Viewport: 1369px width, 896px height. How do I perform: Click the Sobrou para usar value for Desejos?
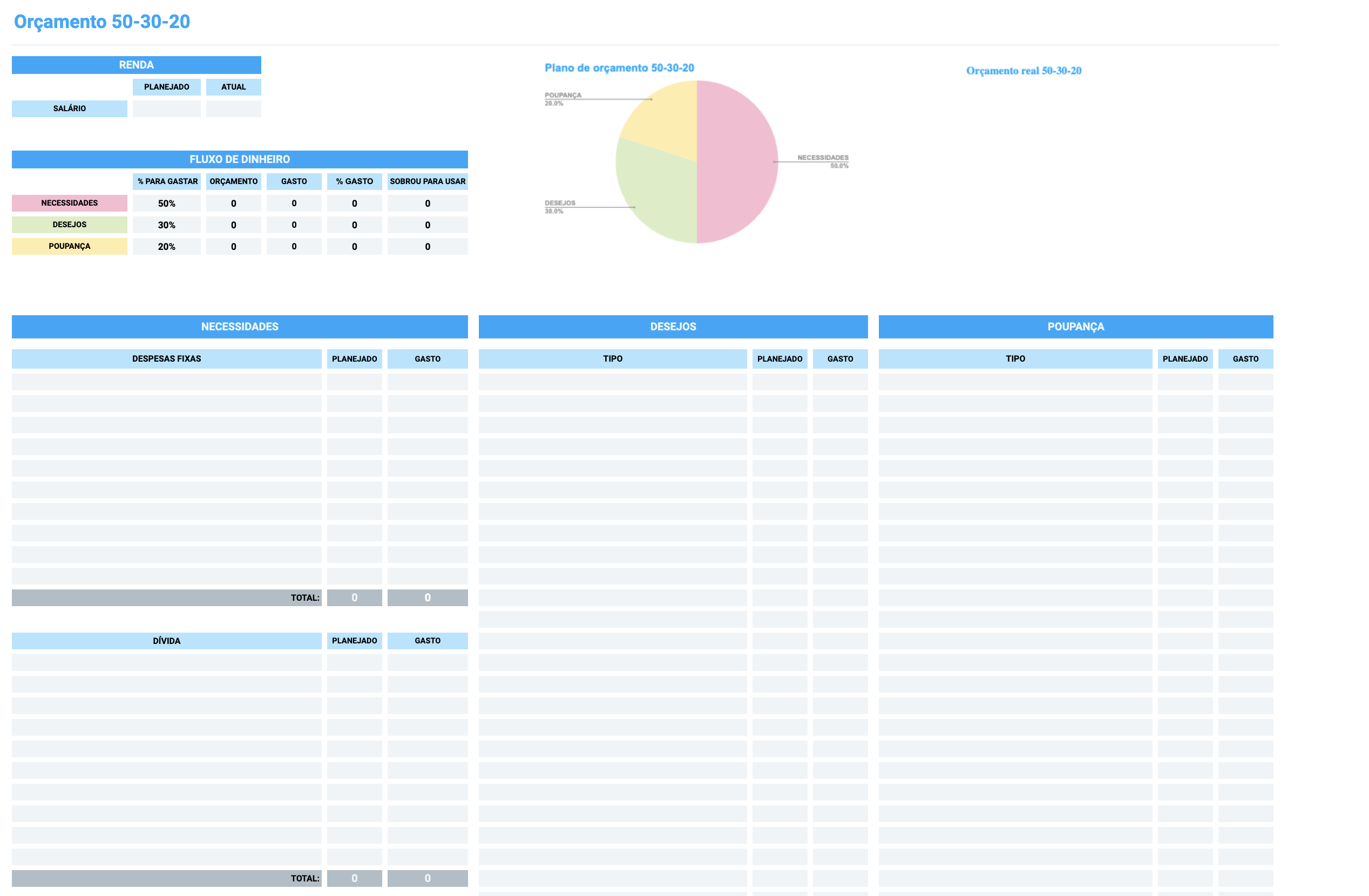click(428, 225)
